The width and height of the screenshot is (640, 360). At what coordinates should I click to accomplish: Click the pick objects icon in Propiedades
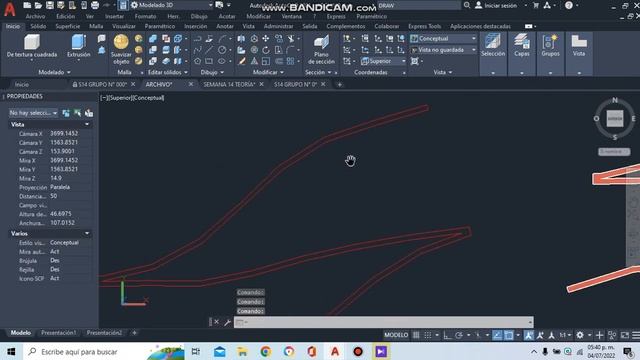point(77,113)
